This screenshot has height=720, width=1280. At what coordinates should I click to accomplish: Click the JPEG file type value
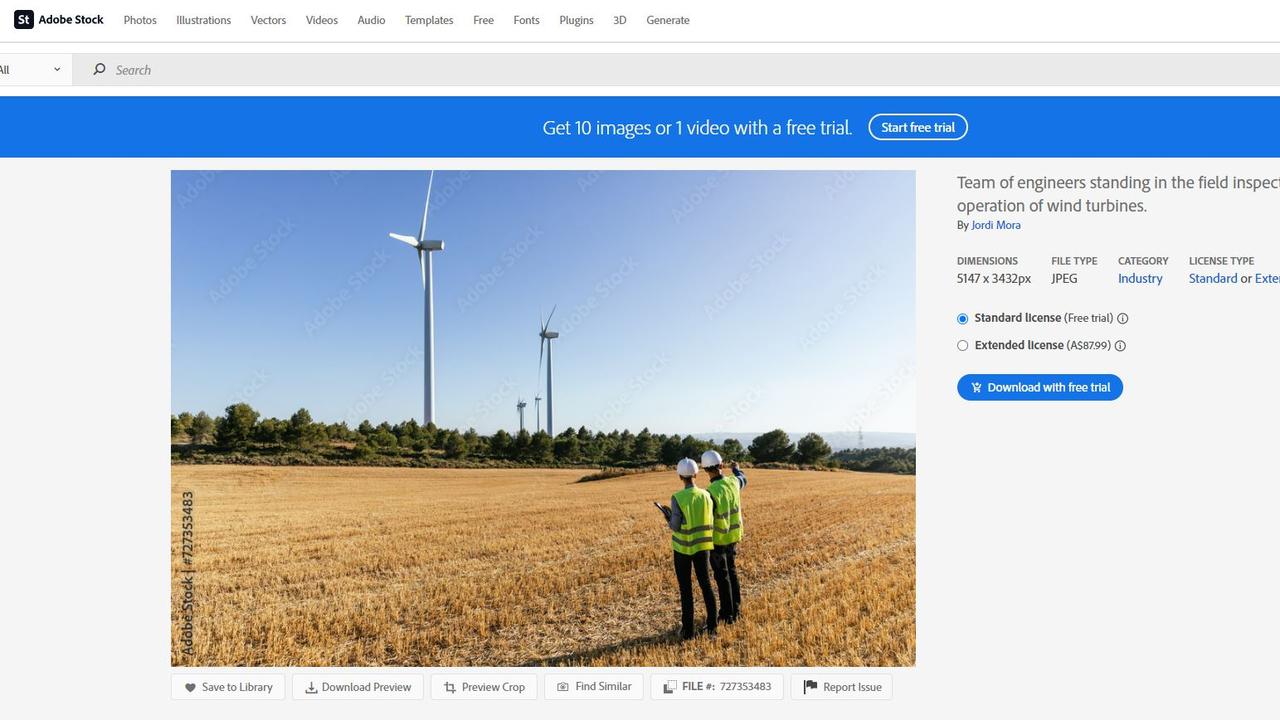coord(1064,279)
